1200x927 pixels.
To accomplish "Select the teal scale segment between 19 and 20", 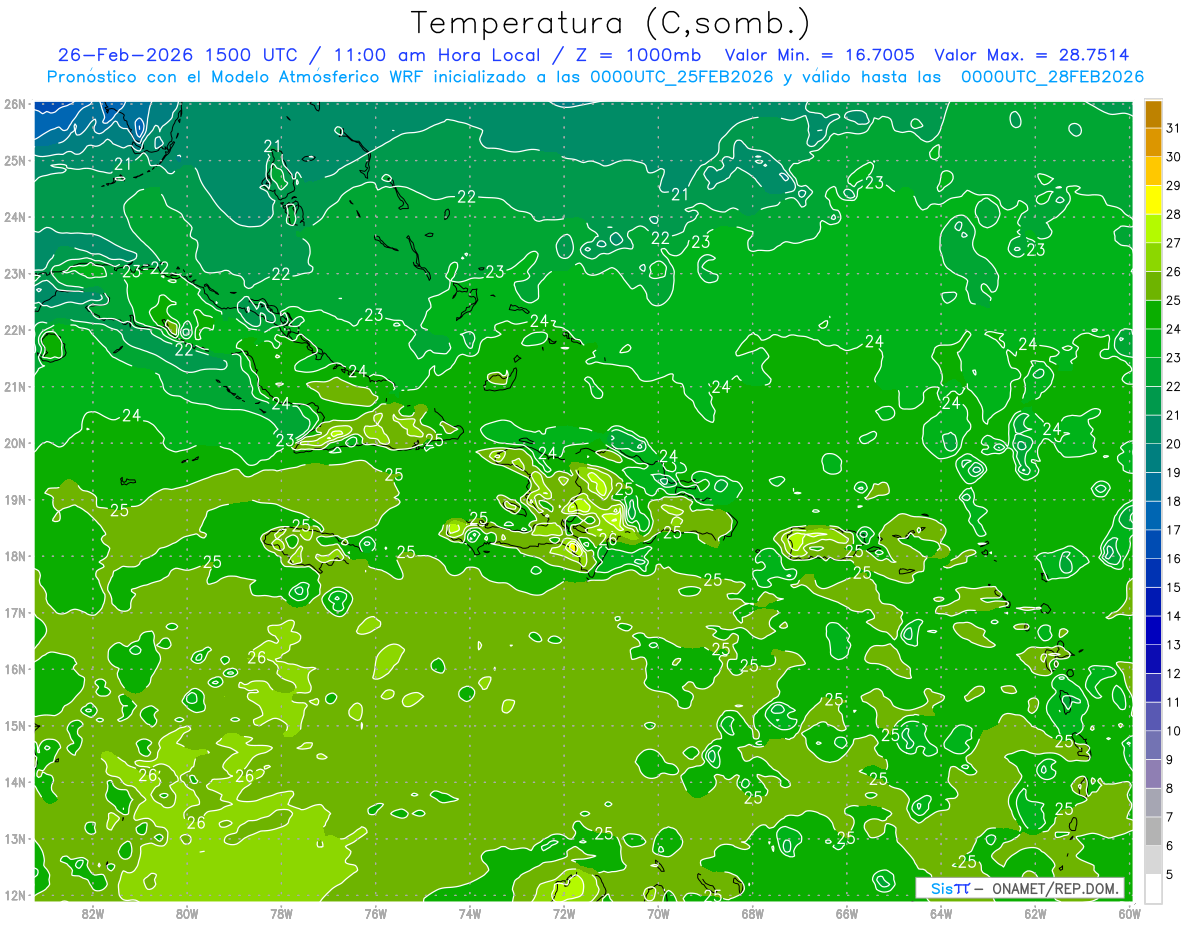I will tap(1154, 458).
